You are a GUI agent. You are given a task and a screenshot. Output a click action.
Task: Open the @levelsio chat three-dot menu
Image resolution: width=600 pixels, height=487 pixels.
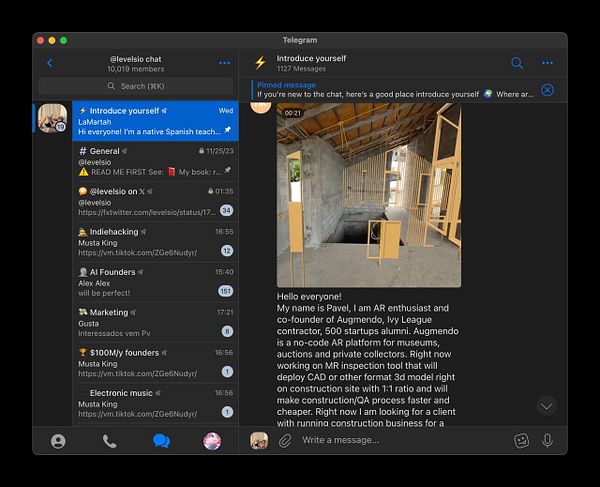point(225,63)
